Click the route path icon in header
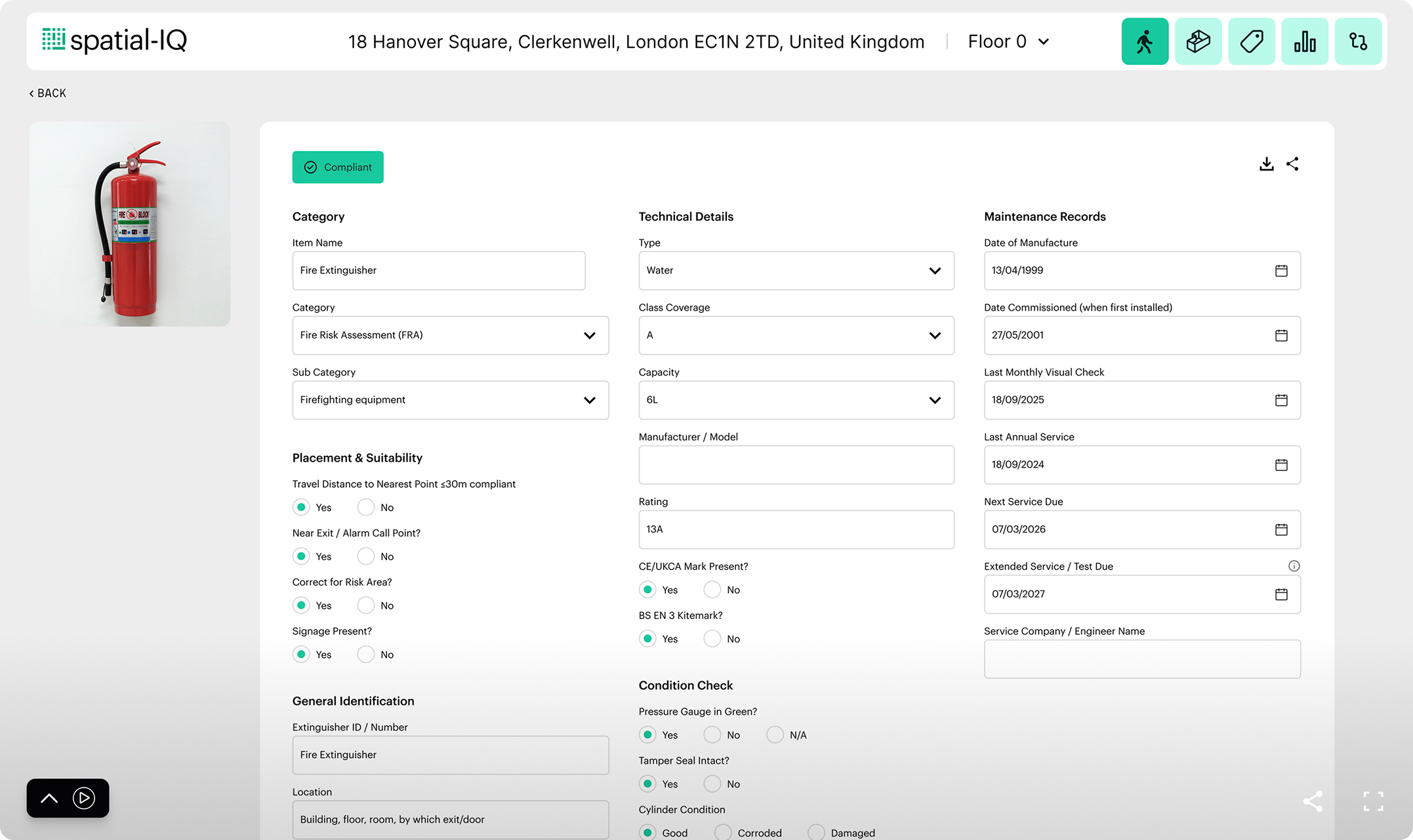This screenshot has width=1413, height=840. 1358,41
